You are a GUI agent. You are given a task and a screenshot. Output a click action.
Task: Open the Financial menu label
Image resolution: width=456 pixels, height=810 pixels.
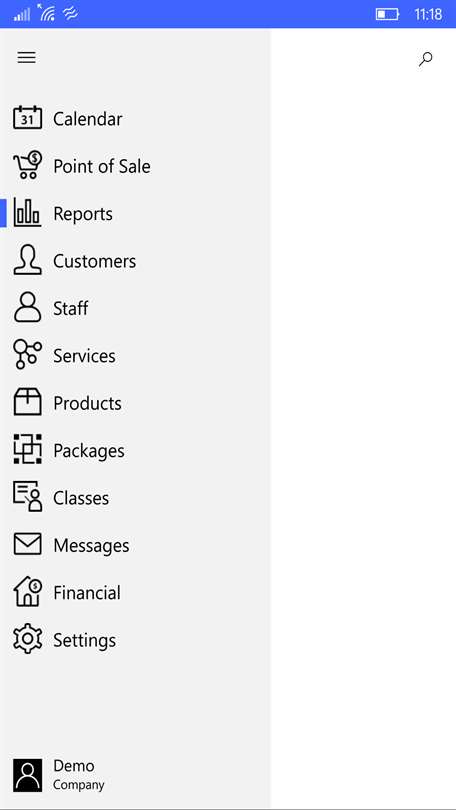pyautogui.click(x=87, y=593)
